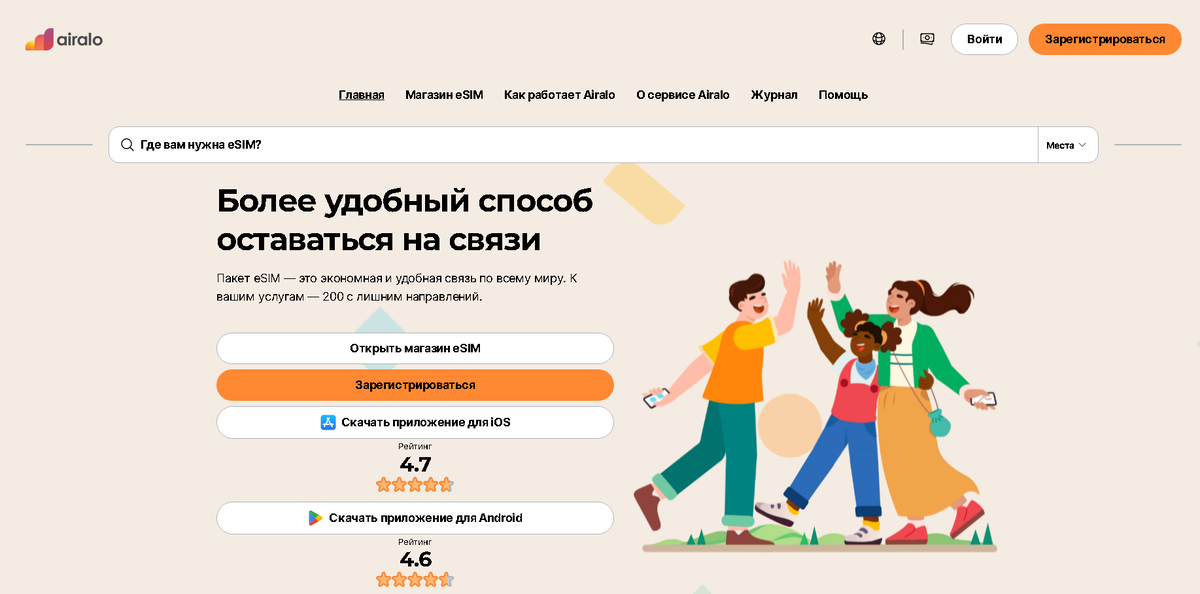Click the search magnifier icon
Viewport: 1200px width, 594px height.
pos(127,145)
